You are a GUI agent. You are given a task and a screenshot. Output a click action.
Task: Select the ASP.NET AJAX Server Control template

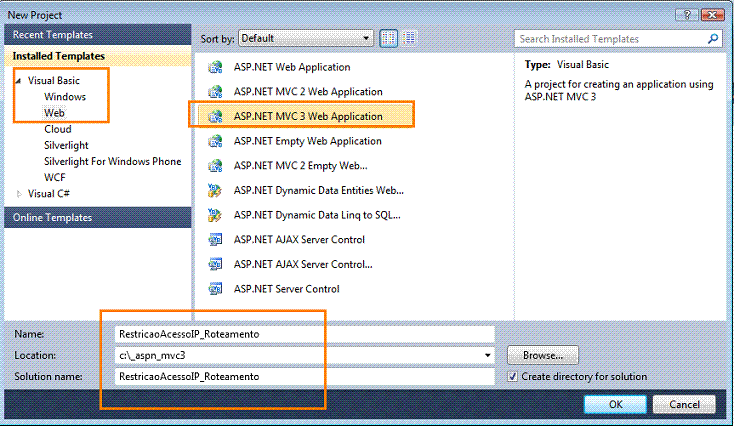point(299,240)
